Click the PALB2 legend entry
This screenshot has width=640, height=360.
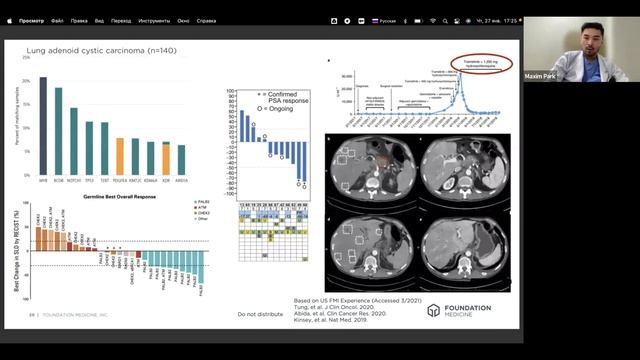[202, 202]
